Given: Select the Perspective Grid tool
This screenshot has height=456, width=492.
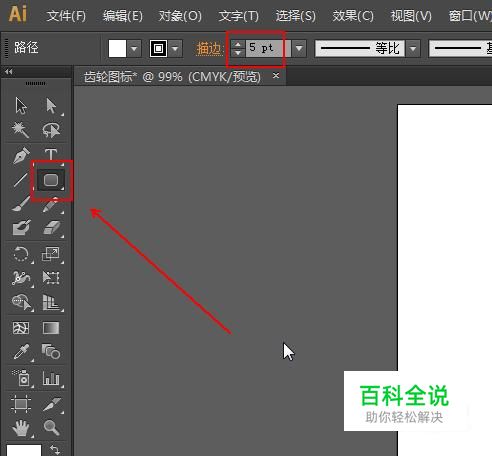Looking at the screenshot, I should click(51, 302).
